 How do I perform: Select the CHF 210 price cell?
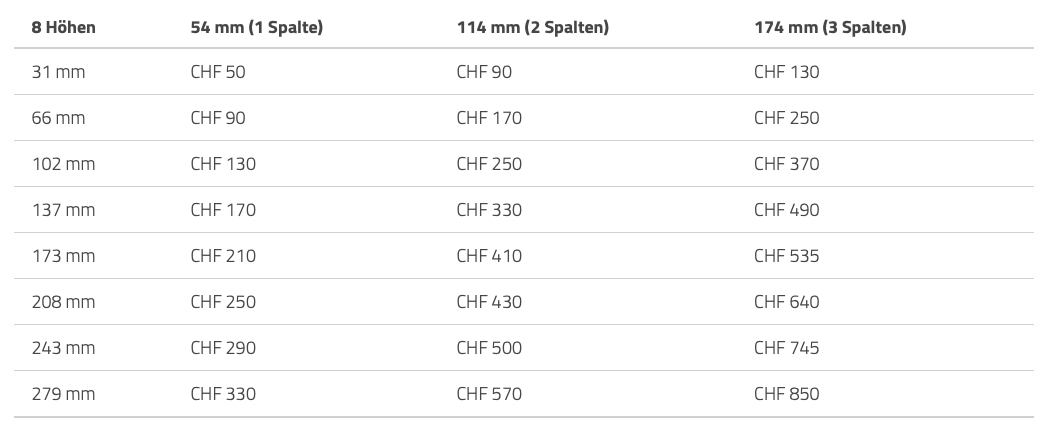[223, 256]
